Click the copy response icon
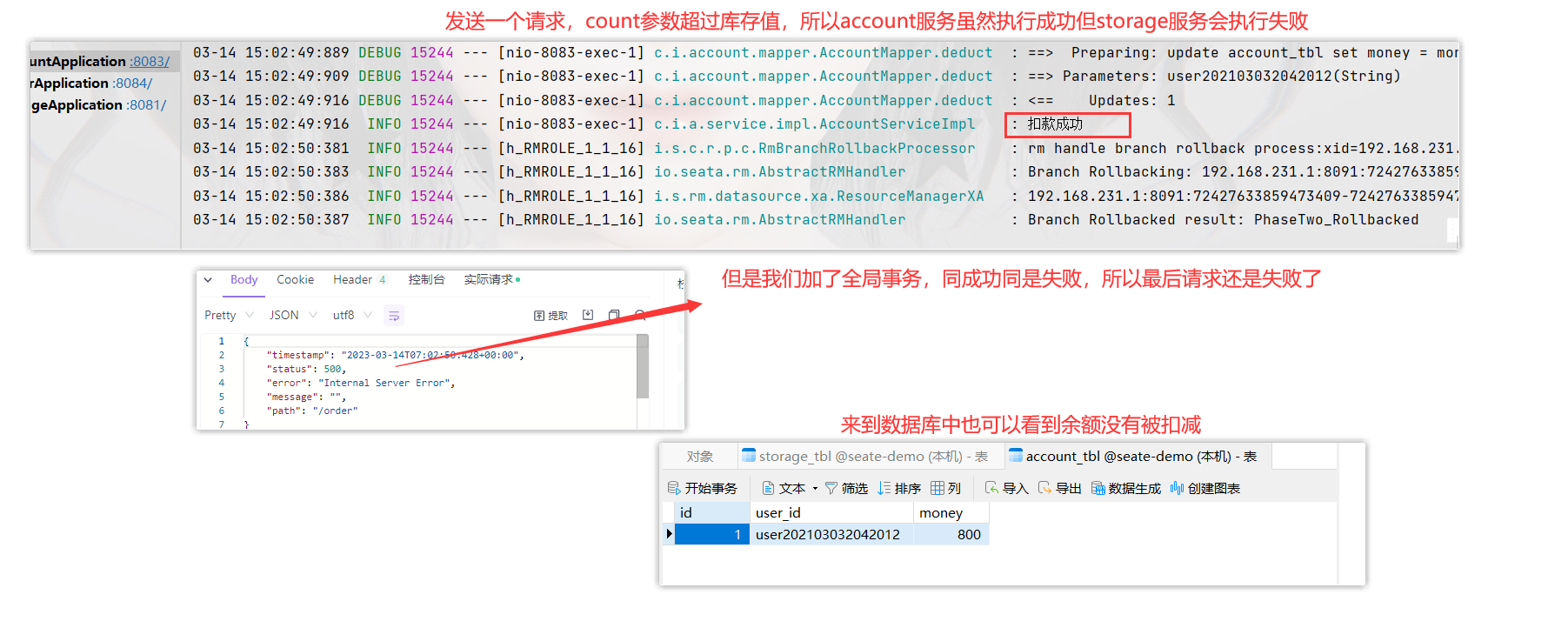The width and height of the screenshot is (1568, 628). pos(614,315)
